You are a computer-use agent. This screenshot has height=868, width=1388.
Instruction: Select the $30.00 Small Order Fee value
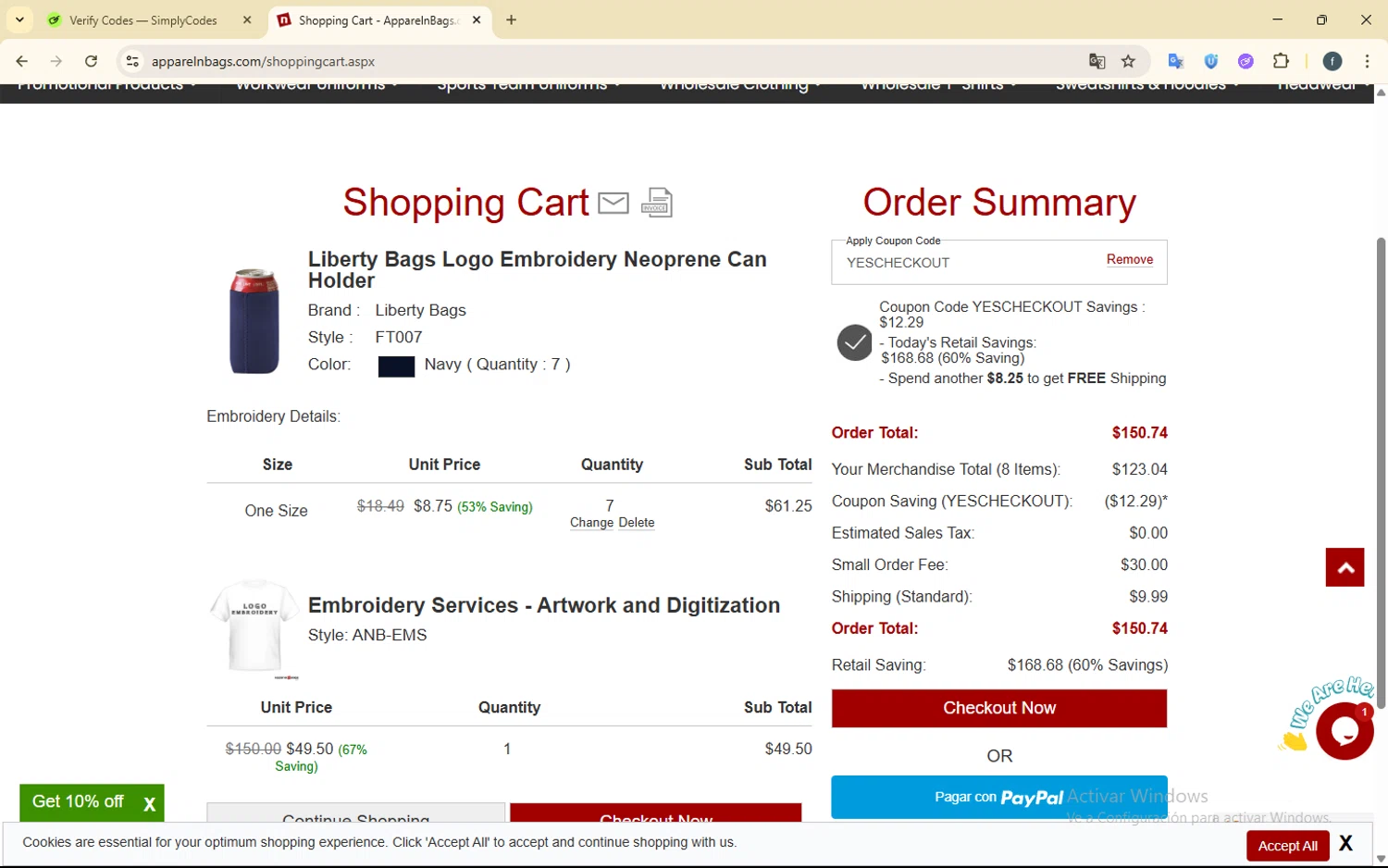click(1144, 564)
